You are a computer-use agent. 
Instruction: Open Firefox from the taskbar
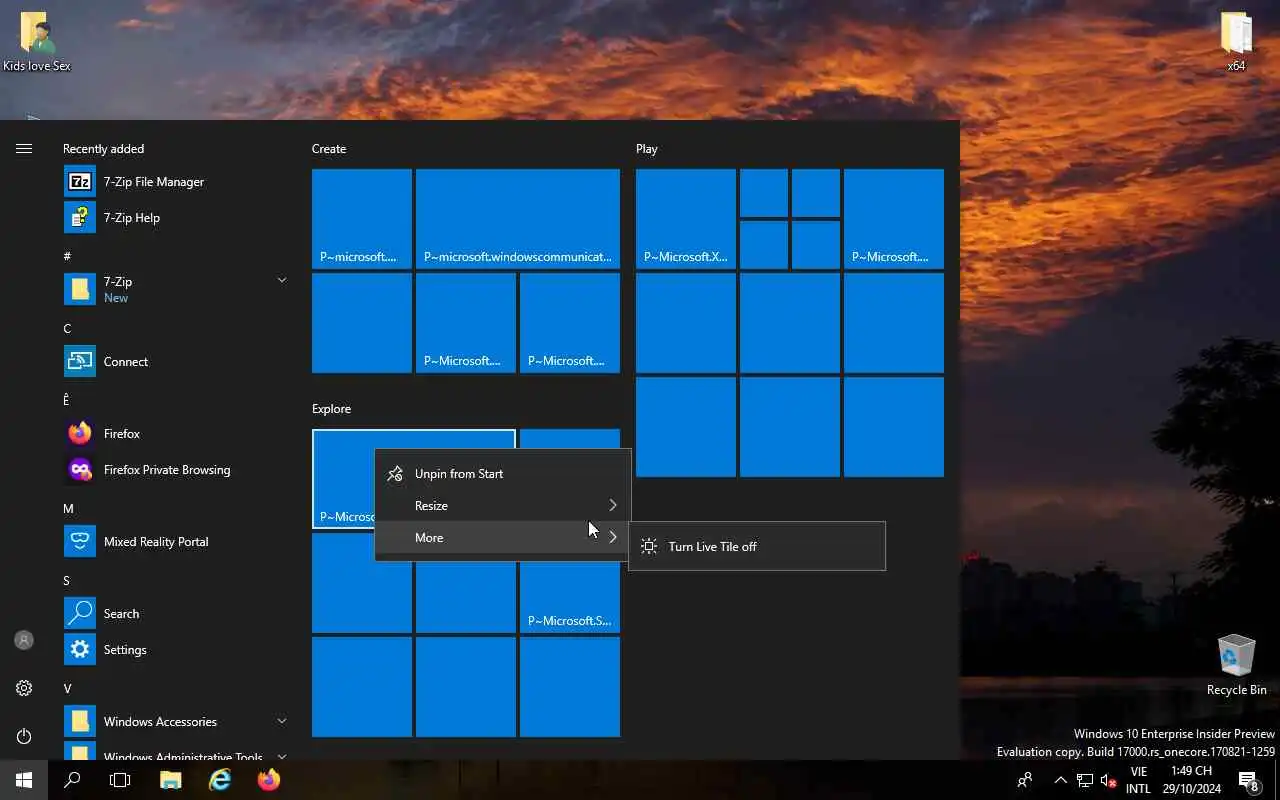pos(269,780)
